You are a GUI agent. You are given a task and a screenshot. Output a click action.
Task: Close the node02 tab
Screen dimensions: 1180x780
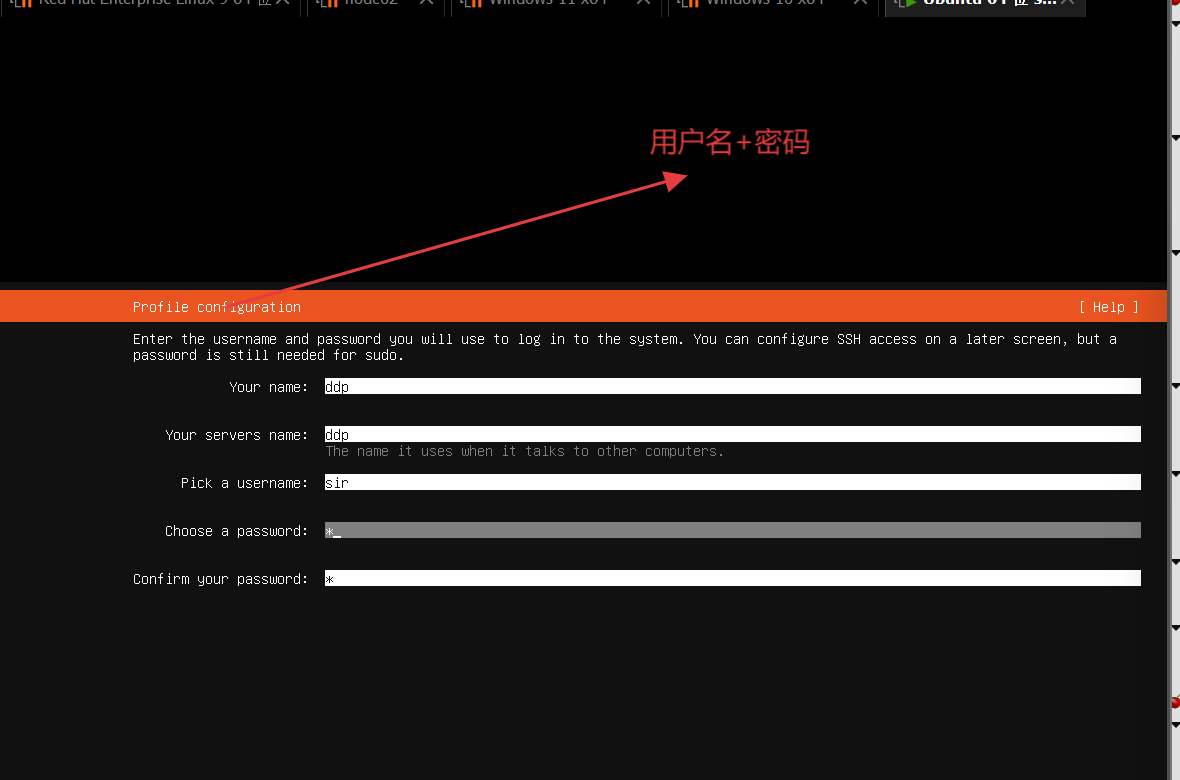coord(426,3)
